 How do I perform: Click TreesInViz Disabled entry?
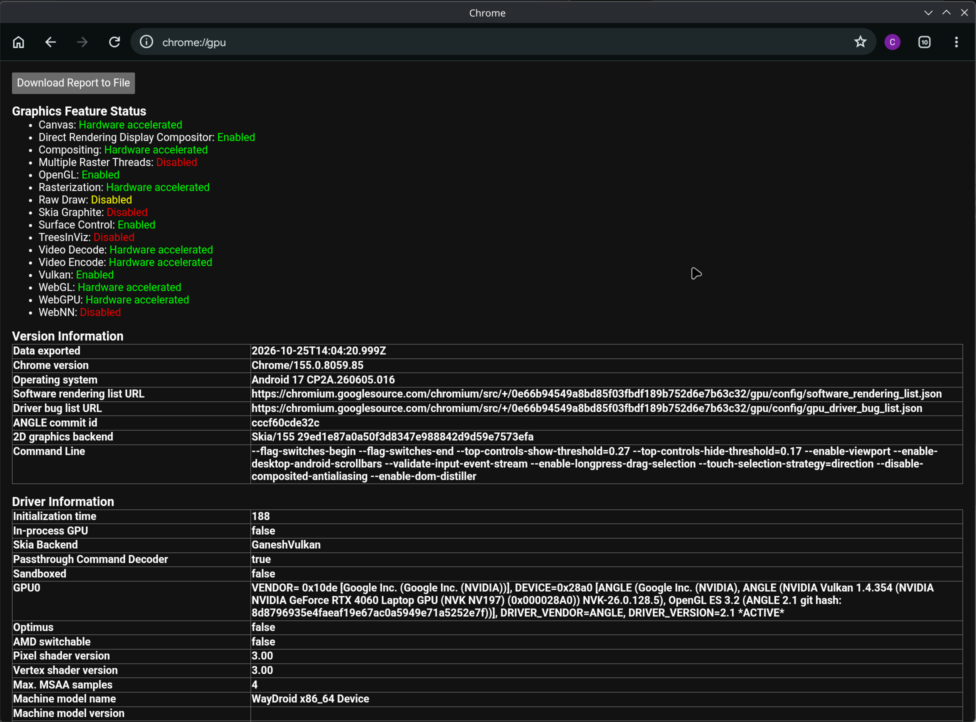(87, 237)
